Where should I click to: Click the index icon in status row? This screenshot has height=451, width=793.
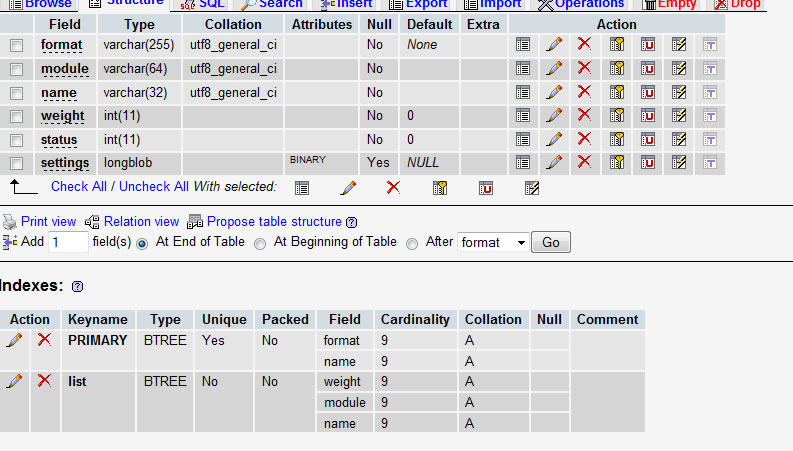(679, 139)
